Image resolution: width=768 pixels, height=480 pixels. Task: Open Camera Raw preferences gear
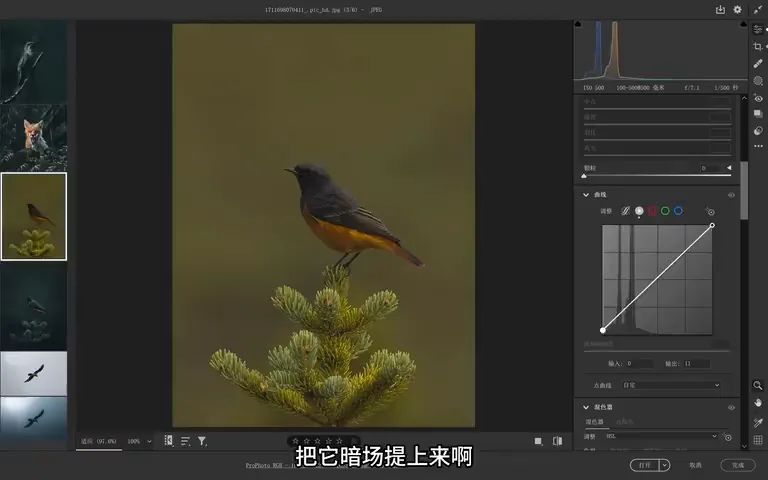[x=737, y=10]
